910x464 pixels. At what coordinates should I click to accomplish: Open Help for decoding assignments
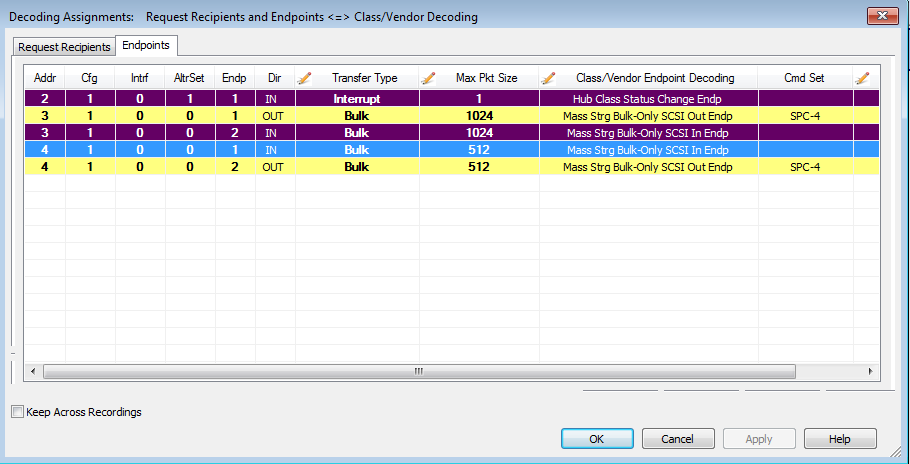840,439
